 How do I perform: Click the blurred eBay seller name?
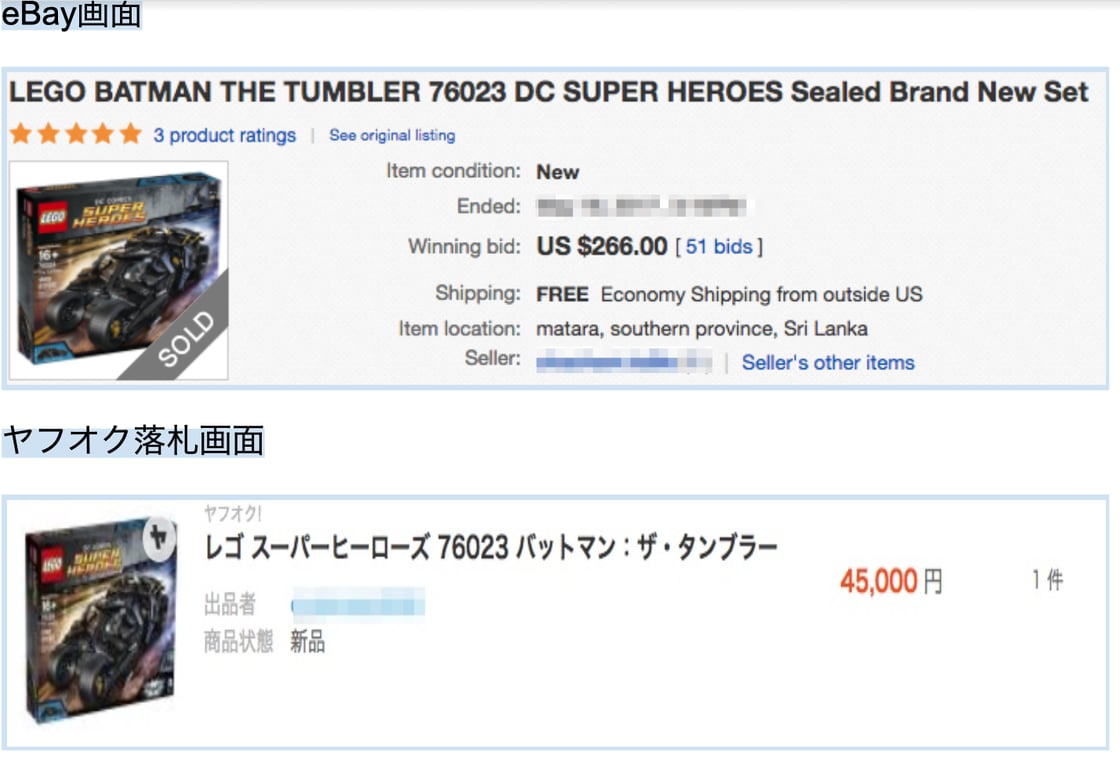[624, 362]
